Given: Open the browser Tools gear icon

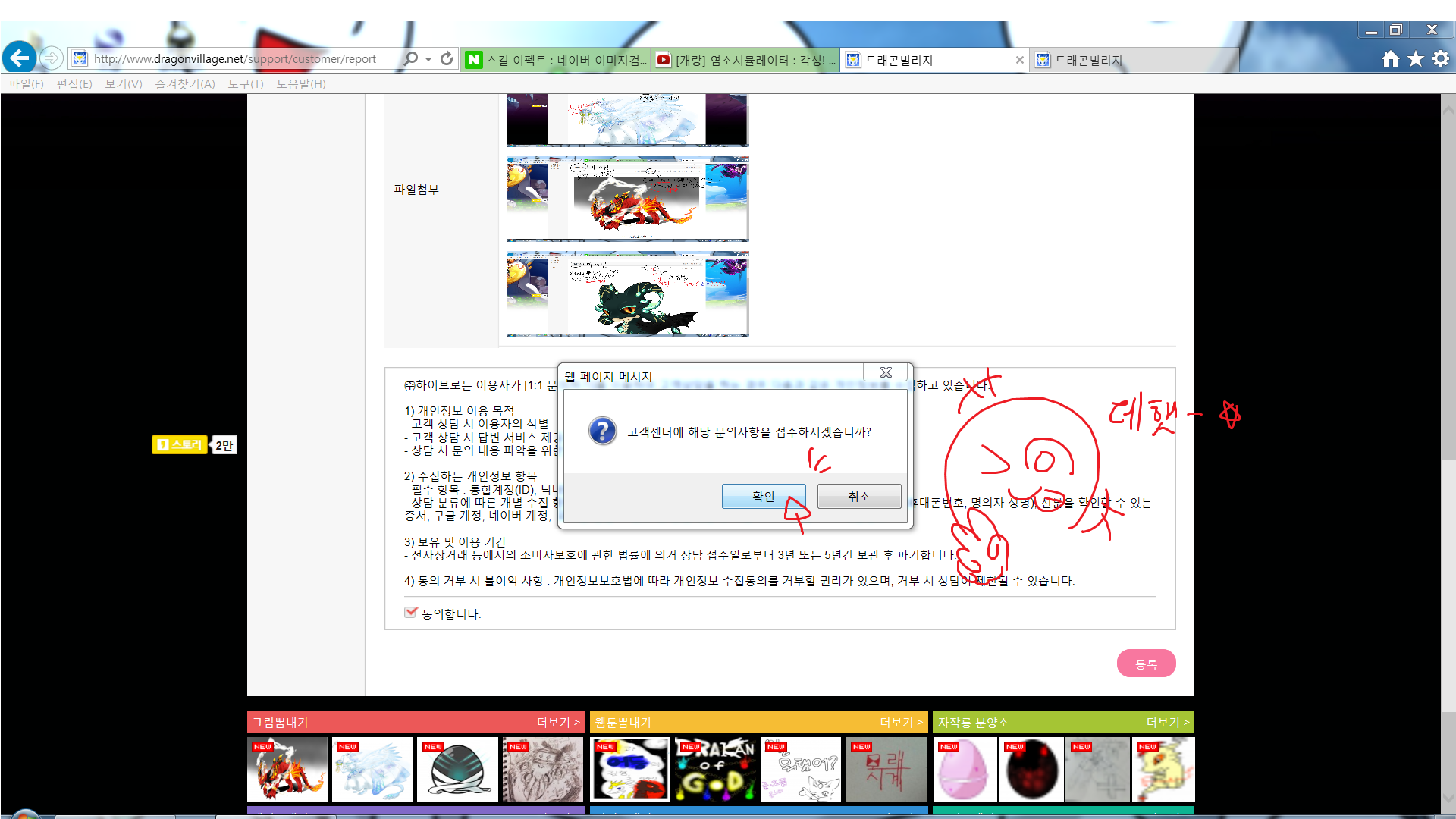Looking at the screenshot, I should tap(1440, 58).
